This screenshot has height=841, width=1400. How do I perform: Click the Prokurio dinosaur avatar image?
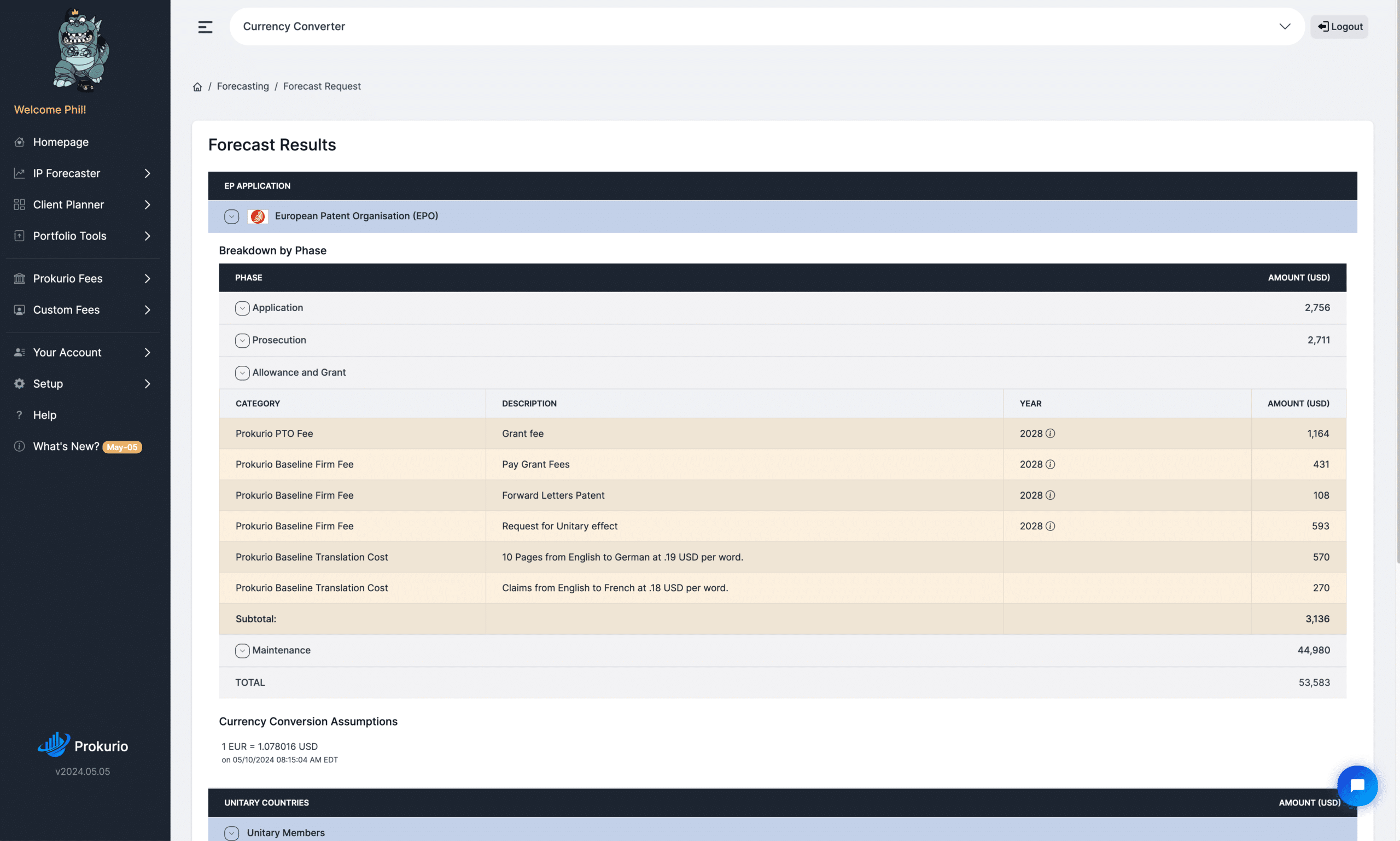click(81, 49)
